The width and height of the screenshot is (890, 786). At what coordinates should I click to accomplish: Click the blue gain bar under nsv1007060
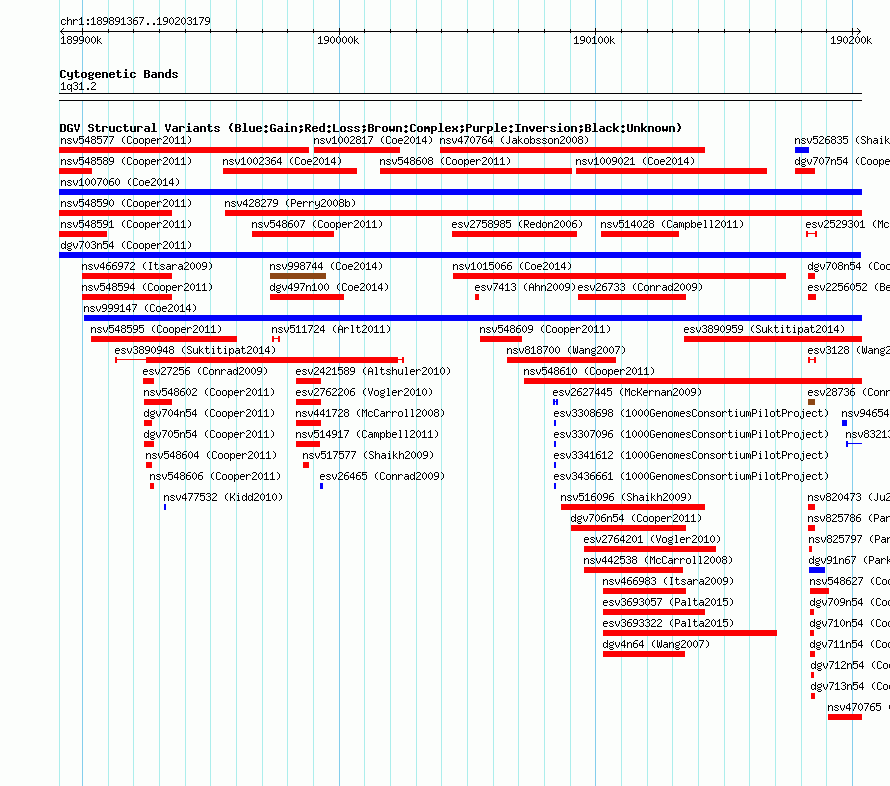click(x=460, y=192)
